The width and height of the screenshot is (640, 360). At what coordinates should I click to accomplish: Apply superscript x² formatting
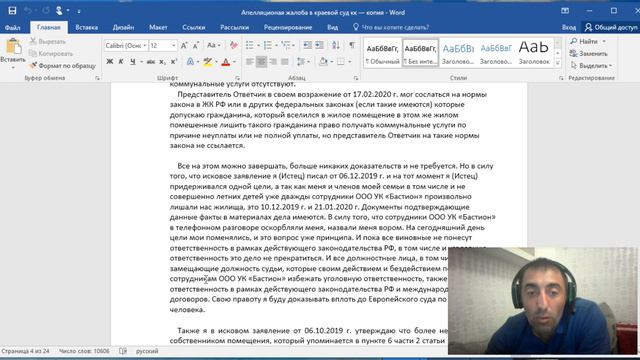(174, 62)
